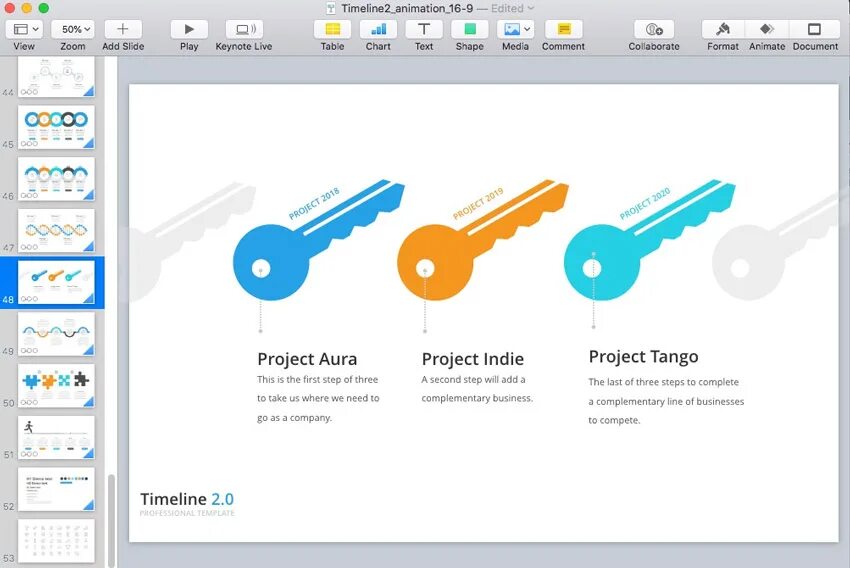
Task: Select the PROJECT 2020 label
Action: tap(645, 203)
